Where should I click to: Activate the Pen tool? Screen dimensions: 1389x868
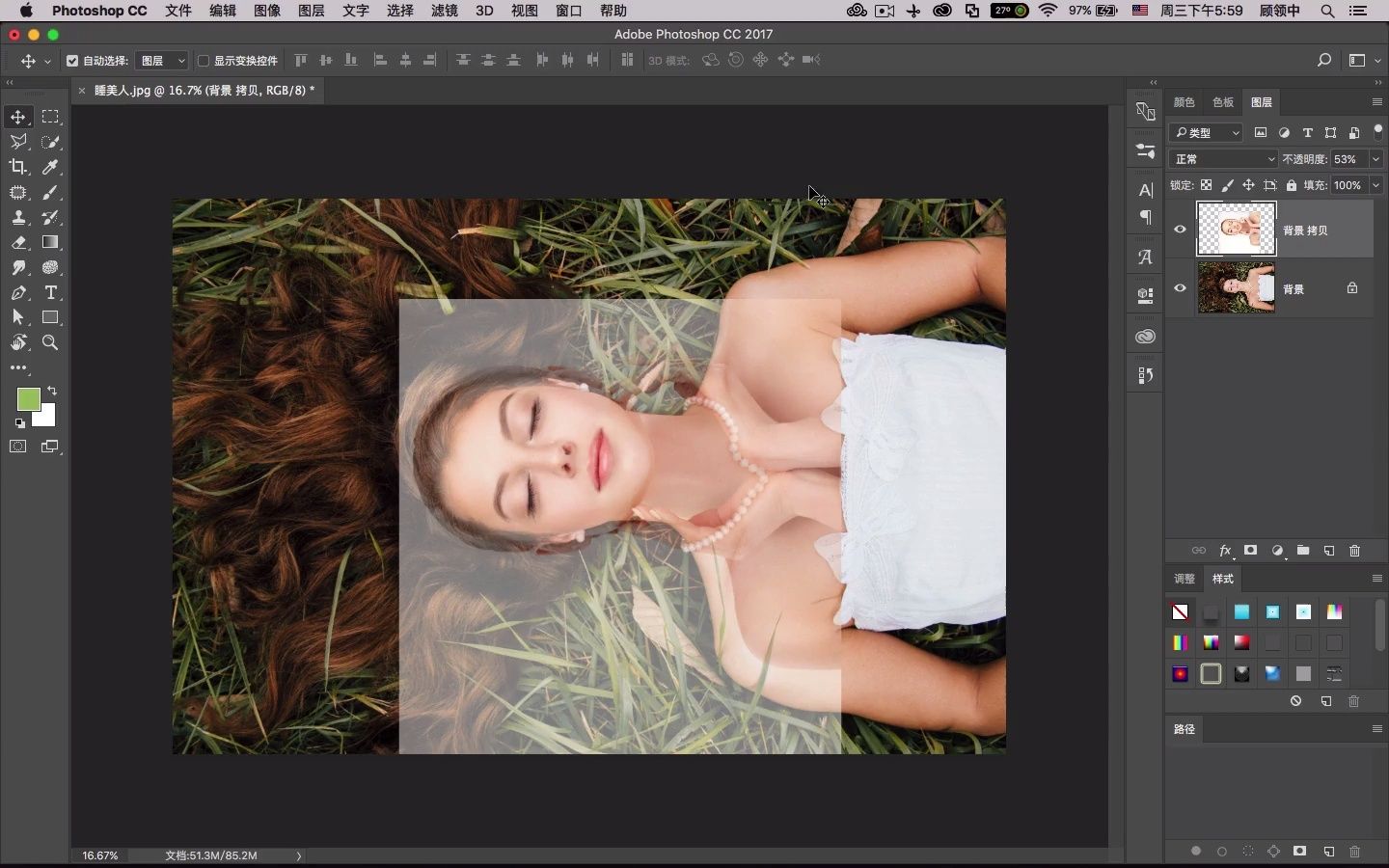[x=18, y=292]
